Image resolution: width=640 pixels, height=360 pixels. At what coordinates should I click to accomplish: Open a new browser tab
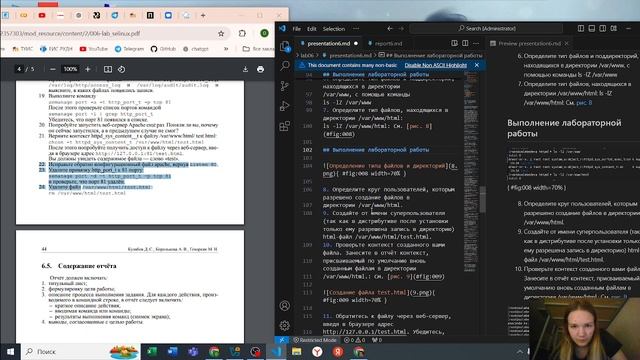(x=203, y=16)
